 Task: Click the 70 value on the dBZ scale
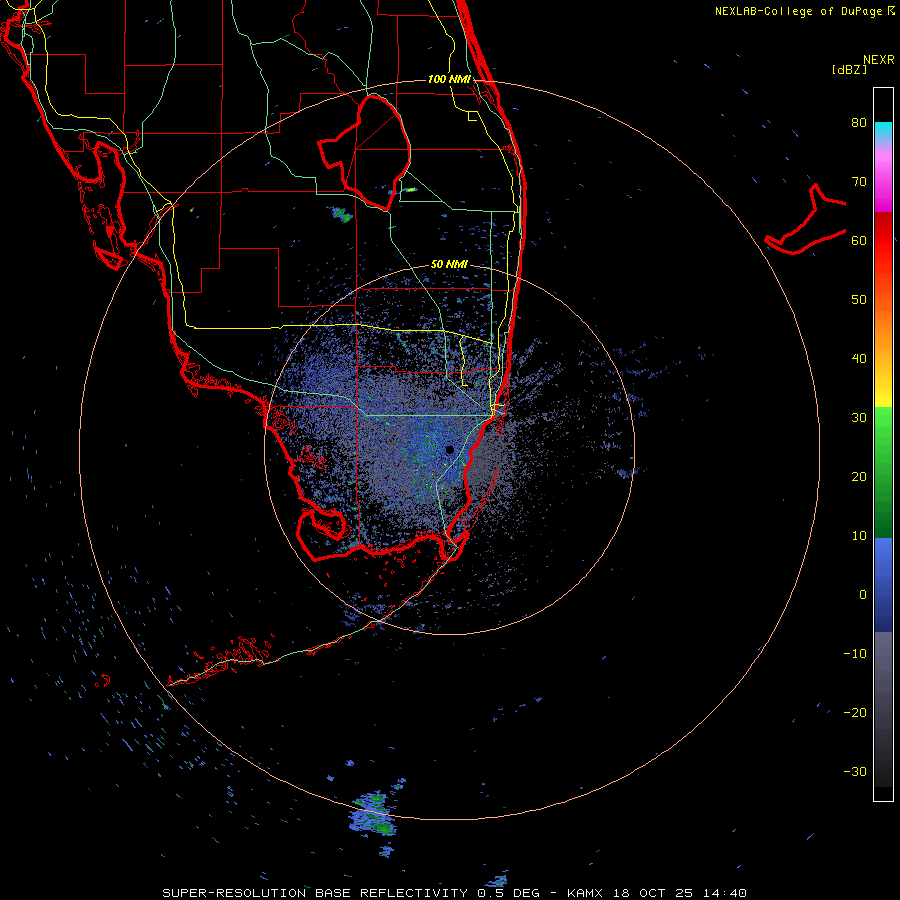[859, 182]
